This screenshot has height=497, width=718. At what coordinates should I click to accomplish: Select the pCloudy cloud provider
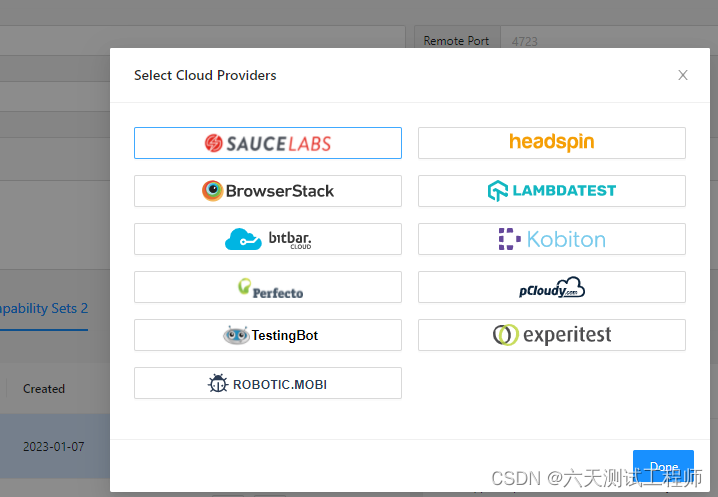pos(552,287)
